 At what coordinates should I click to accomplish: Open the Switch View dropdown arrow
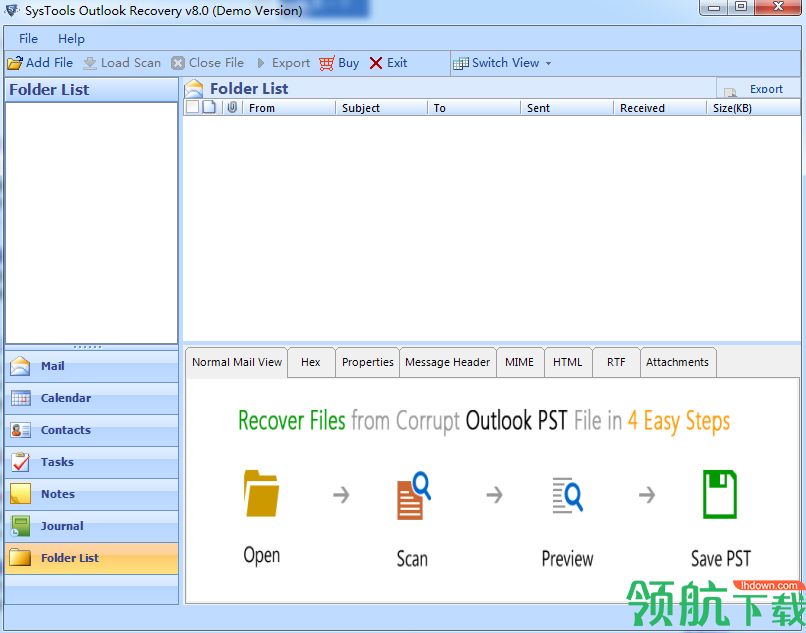tap(548, 64)
